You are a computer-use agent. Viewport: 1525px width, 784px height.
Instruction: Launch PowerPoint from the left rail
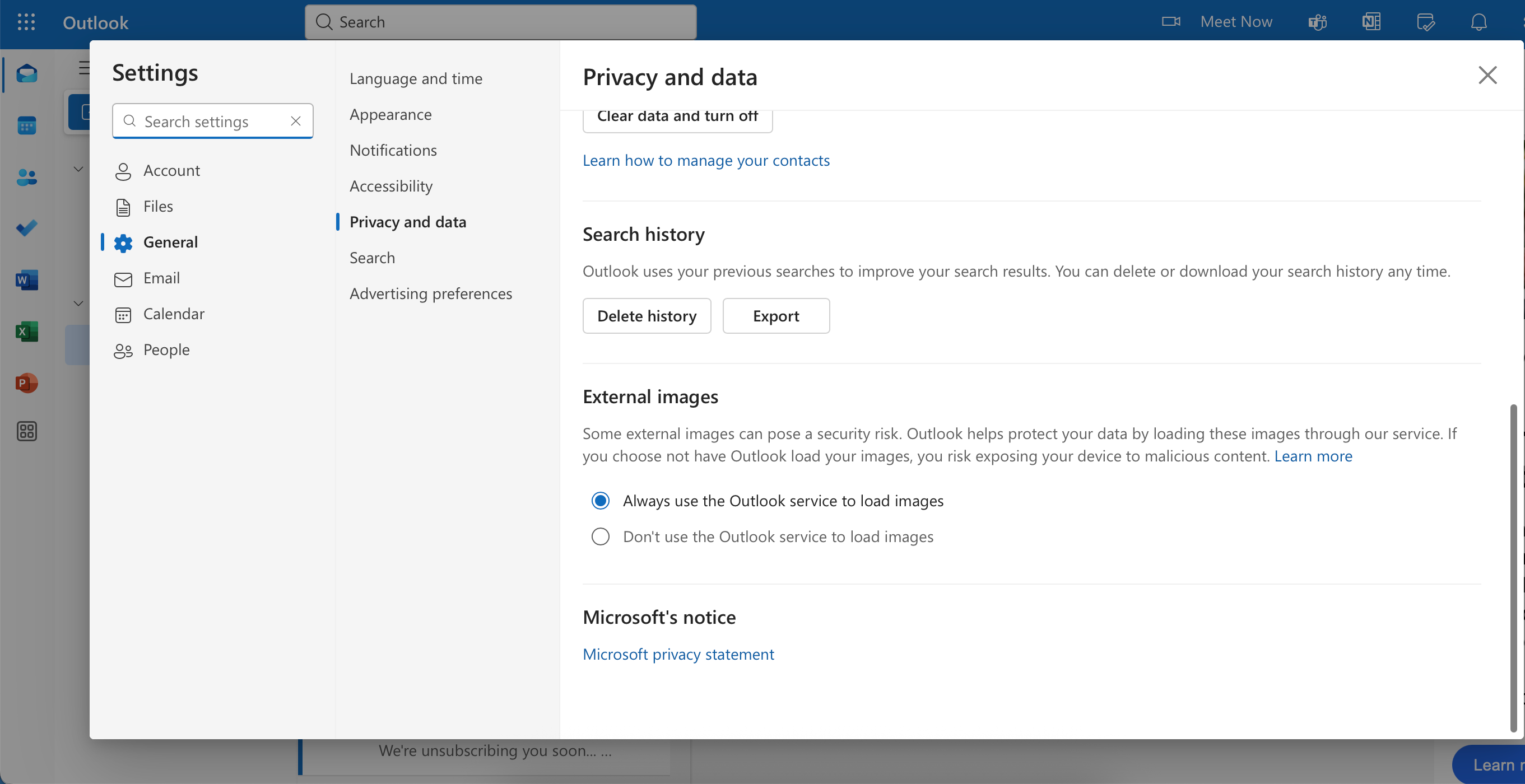(27, 383)
